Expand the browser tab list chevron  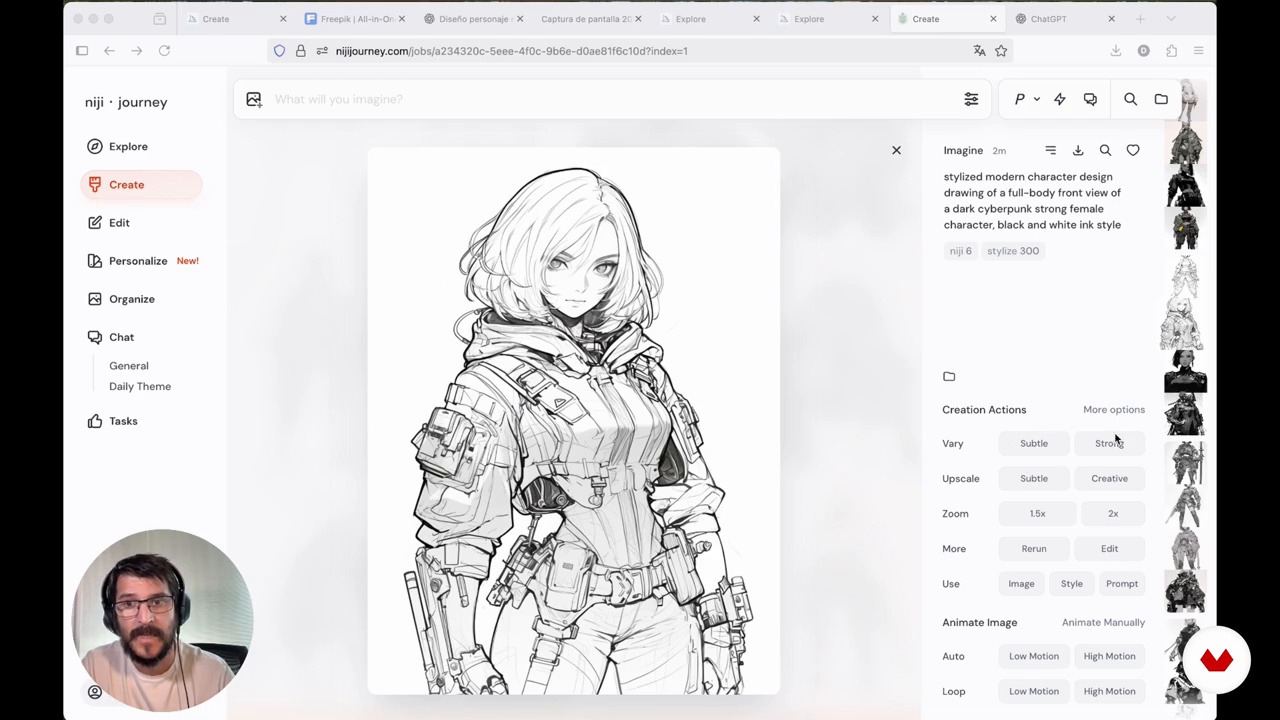(1171, 19)
